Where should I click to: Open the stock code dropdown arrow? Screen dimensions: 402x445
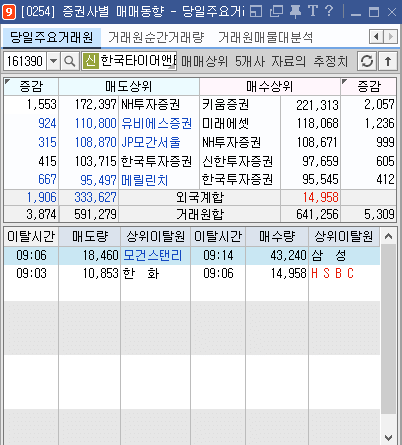pos(53,61)
